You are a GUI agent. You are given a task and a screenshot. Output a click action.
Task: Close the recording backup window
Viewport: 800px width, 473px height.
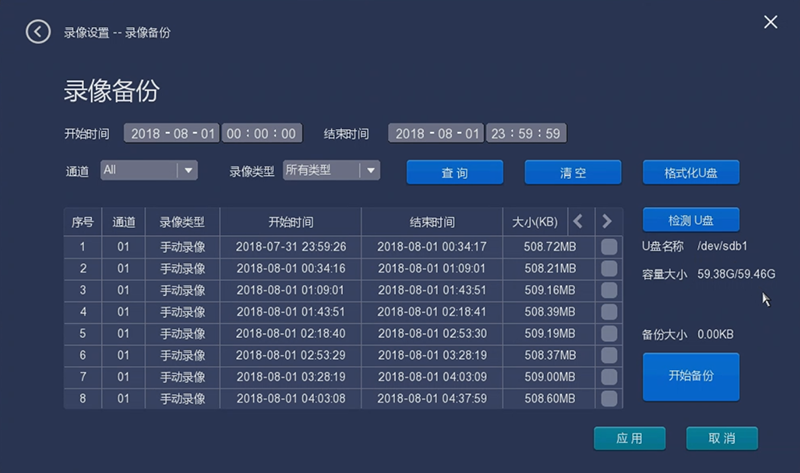point(770,22)
